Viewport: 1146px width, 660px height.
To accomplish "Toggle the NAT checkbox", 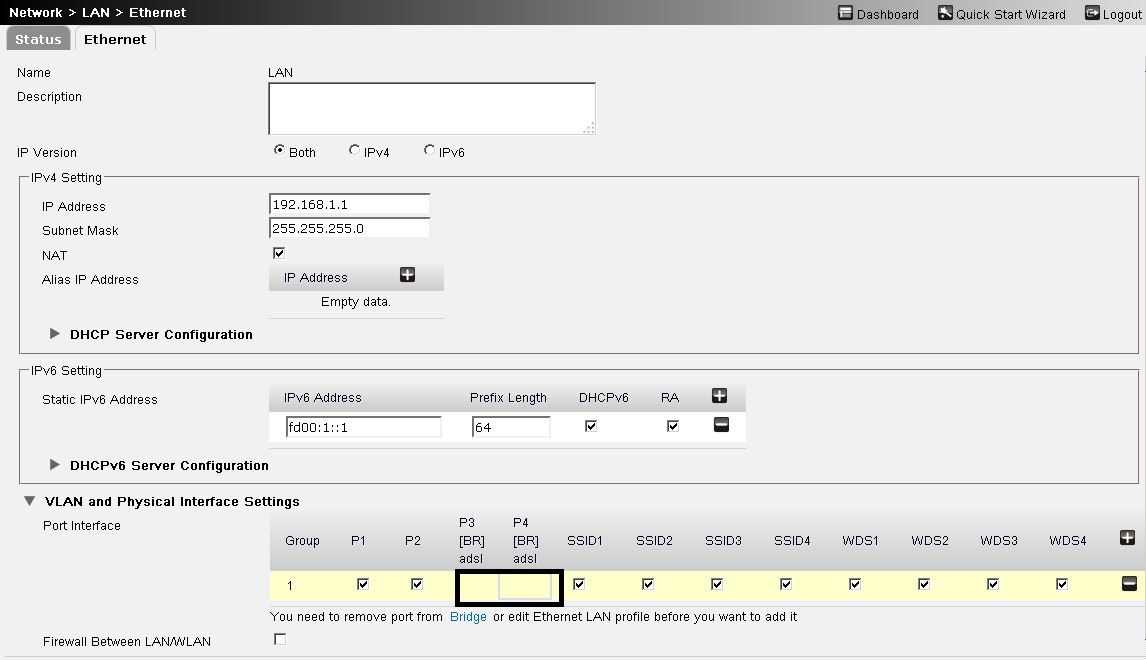I will (279, 253).
